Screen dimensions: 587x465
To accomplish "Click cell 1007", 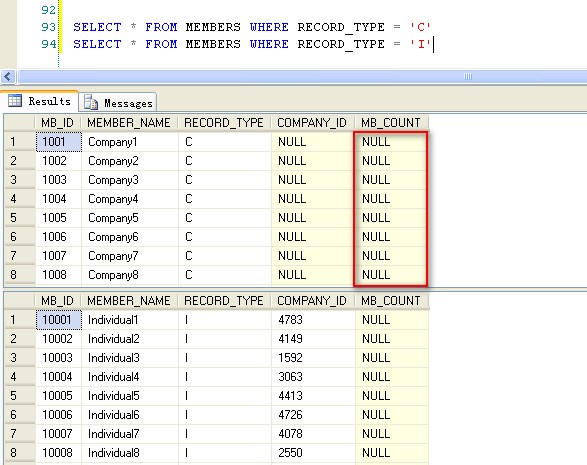I will 58,256.
